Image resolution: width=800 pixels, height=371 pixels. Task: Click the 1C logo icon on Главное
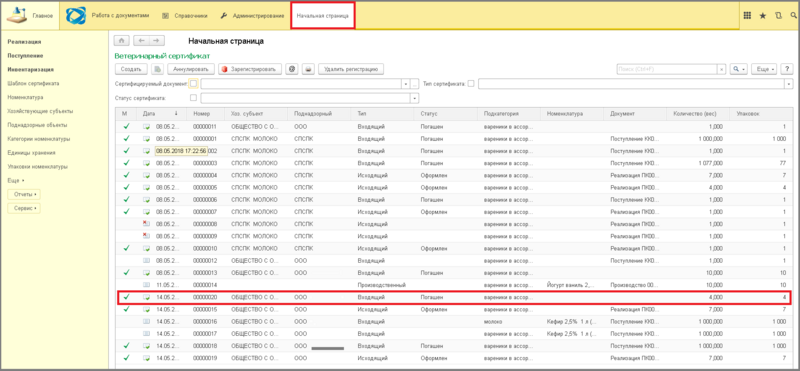tap(17, 16)
